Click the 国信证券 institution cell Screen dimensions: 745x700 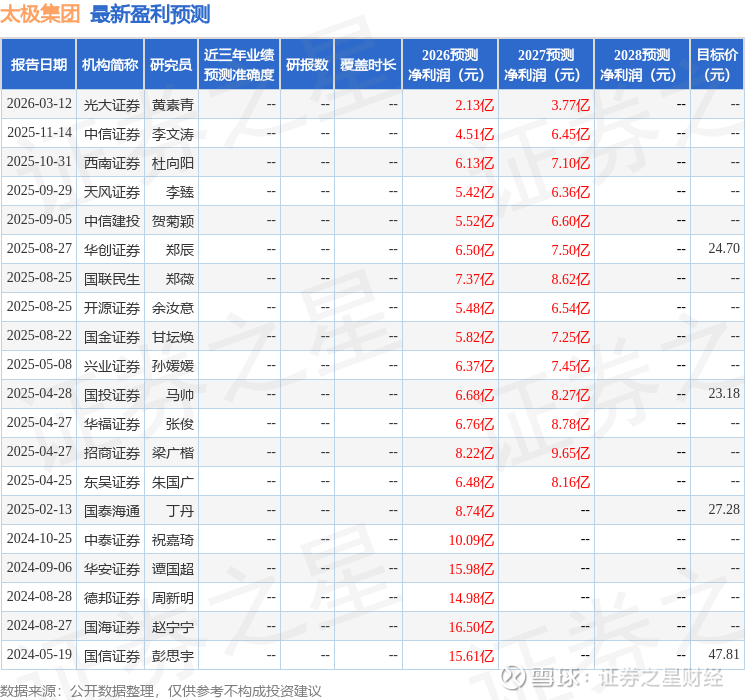[112, 656]
